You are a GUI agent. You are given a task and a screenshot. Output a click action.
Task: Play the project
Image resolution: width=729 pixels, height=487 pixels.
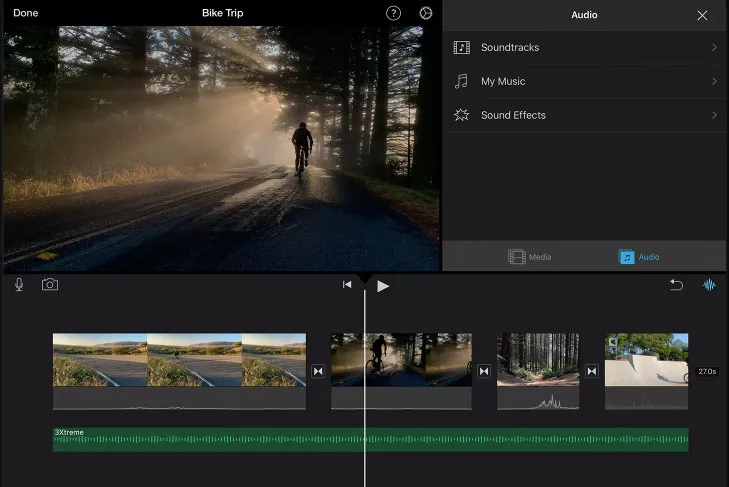[x=383, y=286]
